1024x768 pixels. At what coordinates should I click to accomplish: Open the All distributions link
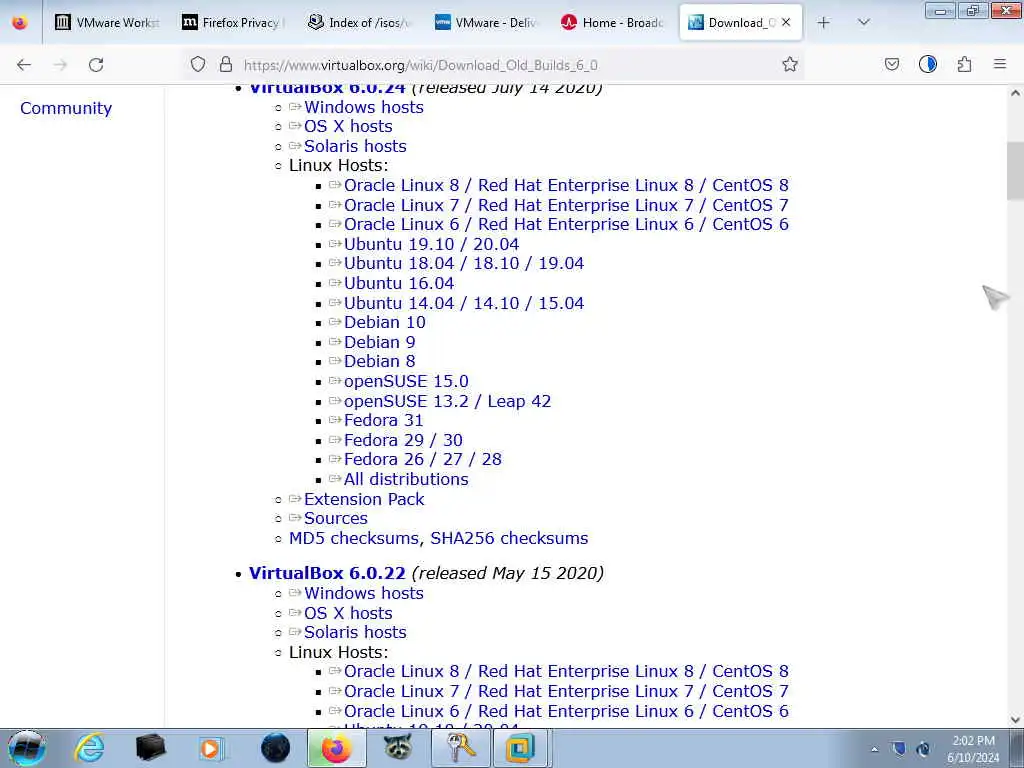406,479
